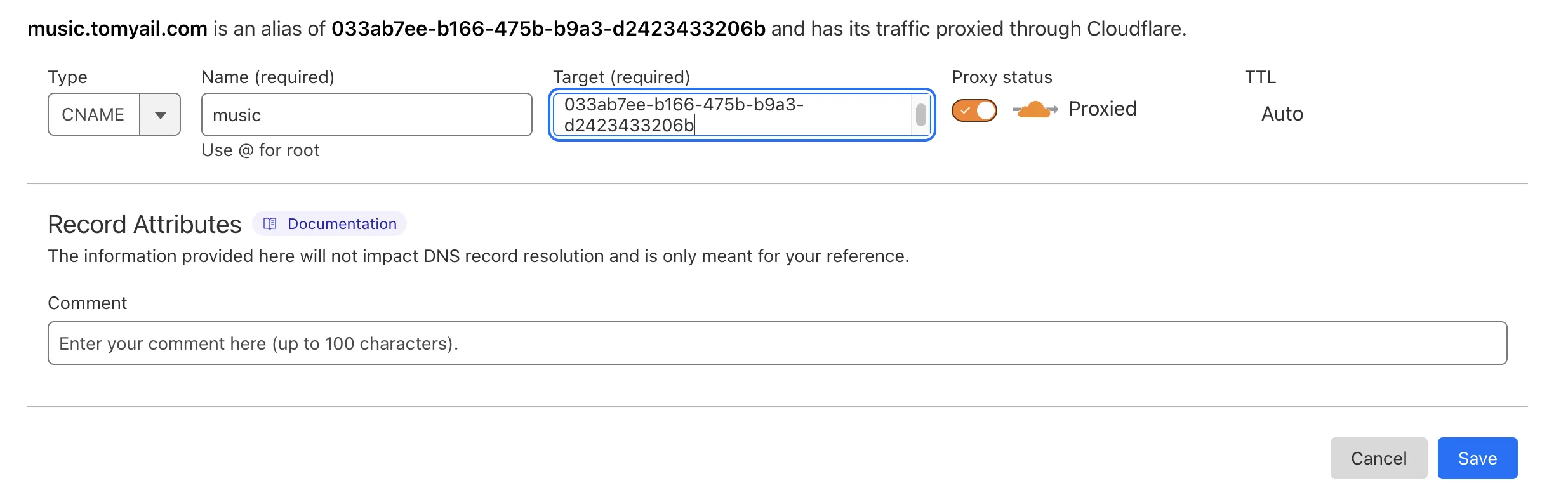Viewport: 1568px width, 495px height.
Task: Click into the Target text field
Action: [x=730, y=115]
